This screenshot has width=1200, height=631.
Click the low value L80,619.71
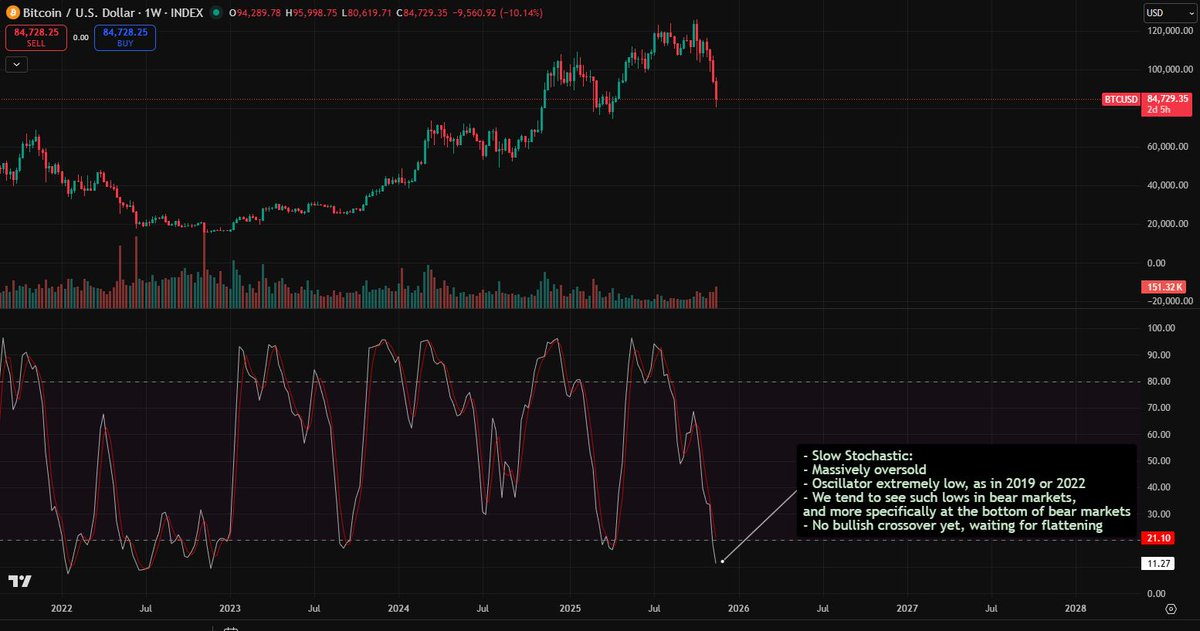click(368, 12)
